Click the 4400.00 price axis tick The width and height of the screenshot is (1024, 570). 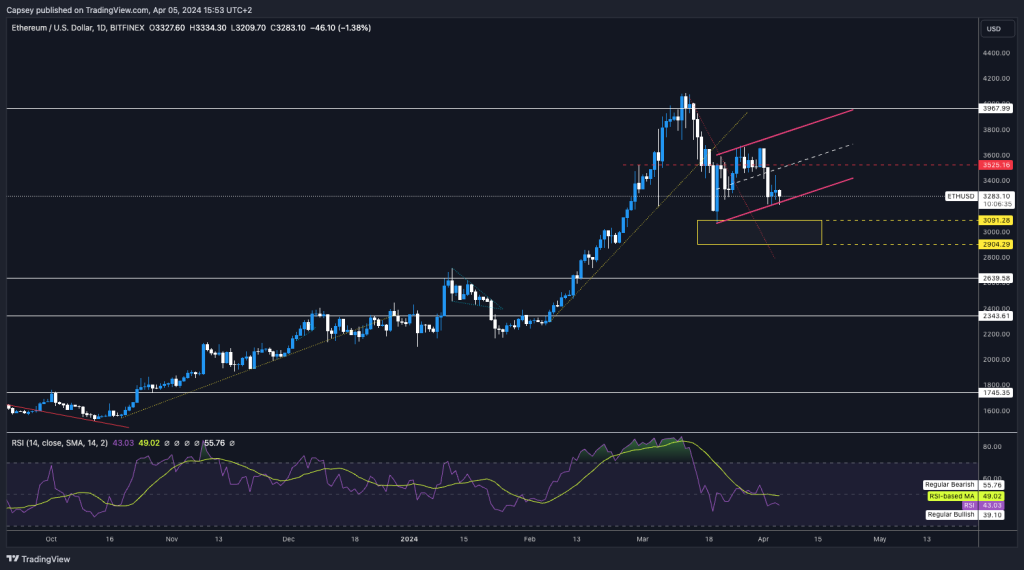[996, 53]
